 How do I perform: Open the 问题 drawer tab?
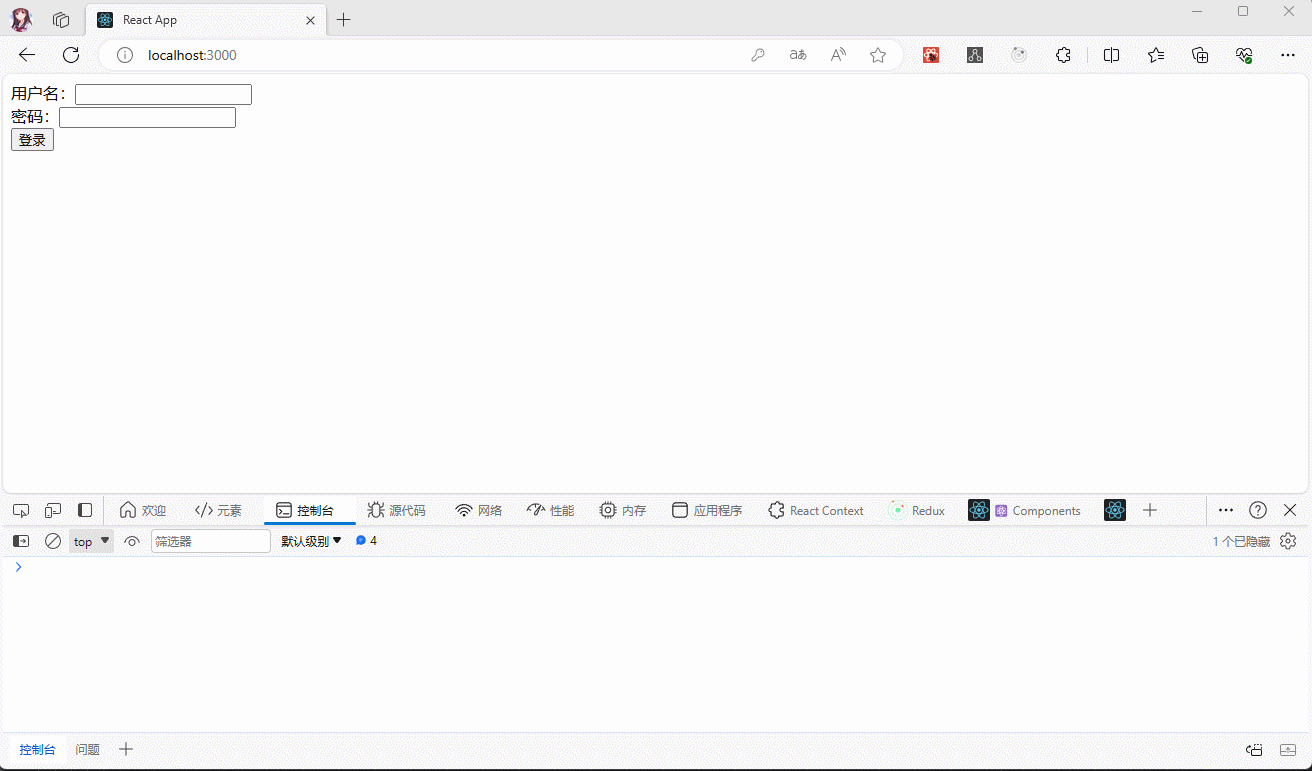coord(88,749)
